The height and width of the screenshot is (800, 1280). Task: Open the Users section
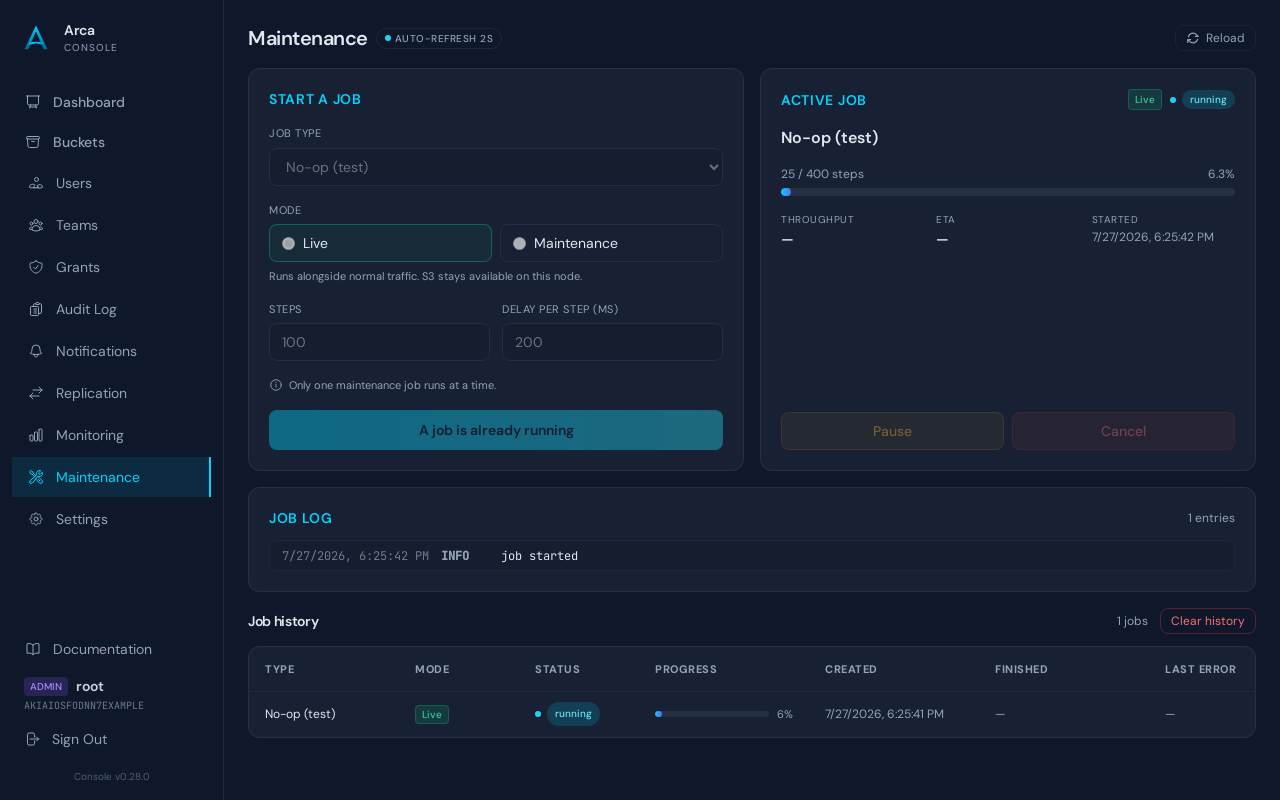click(111, 183)
